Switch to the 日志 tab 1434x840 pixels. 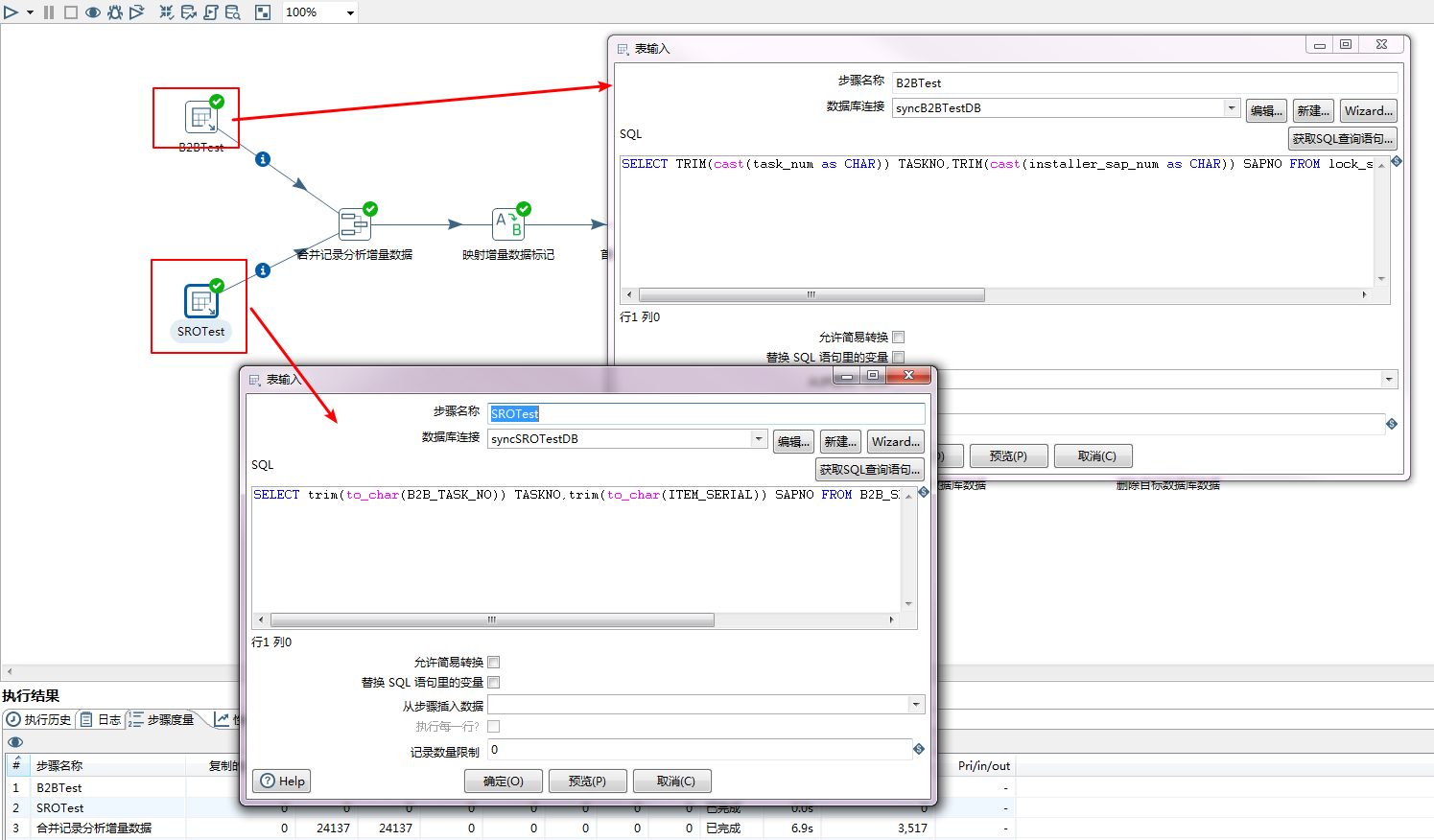pyautogui.click(x=101, y=719)
